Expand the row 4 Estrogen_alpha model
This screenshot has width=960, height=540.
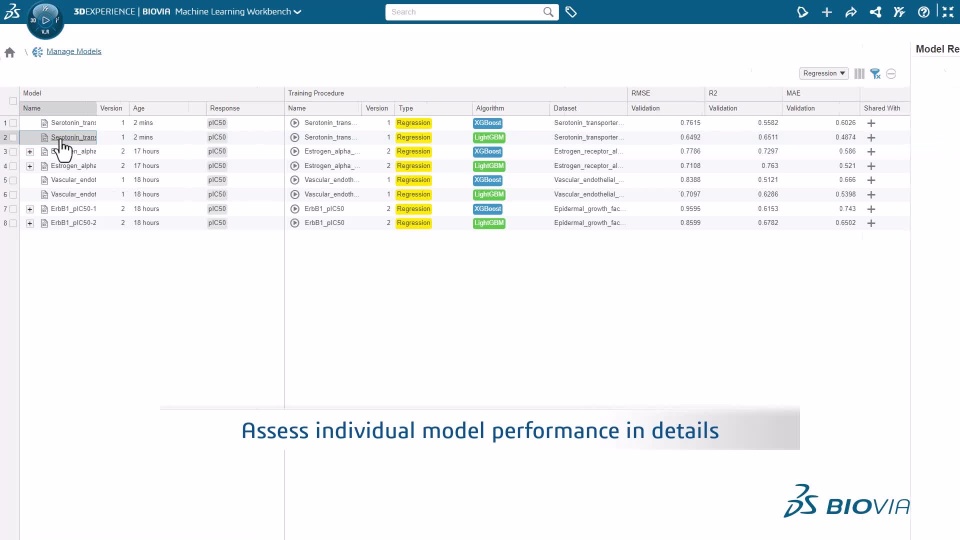tap(29, 166)
